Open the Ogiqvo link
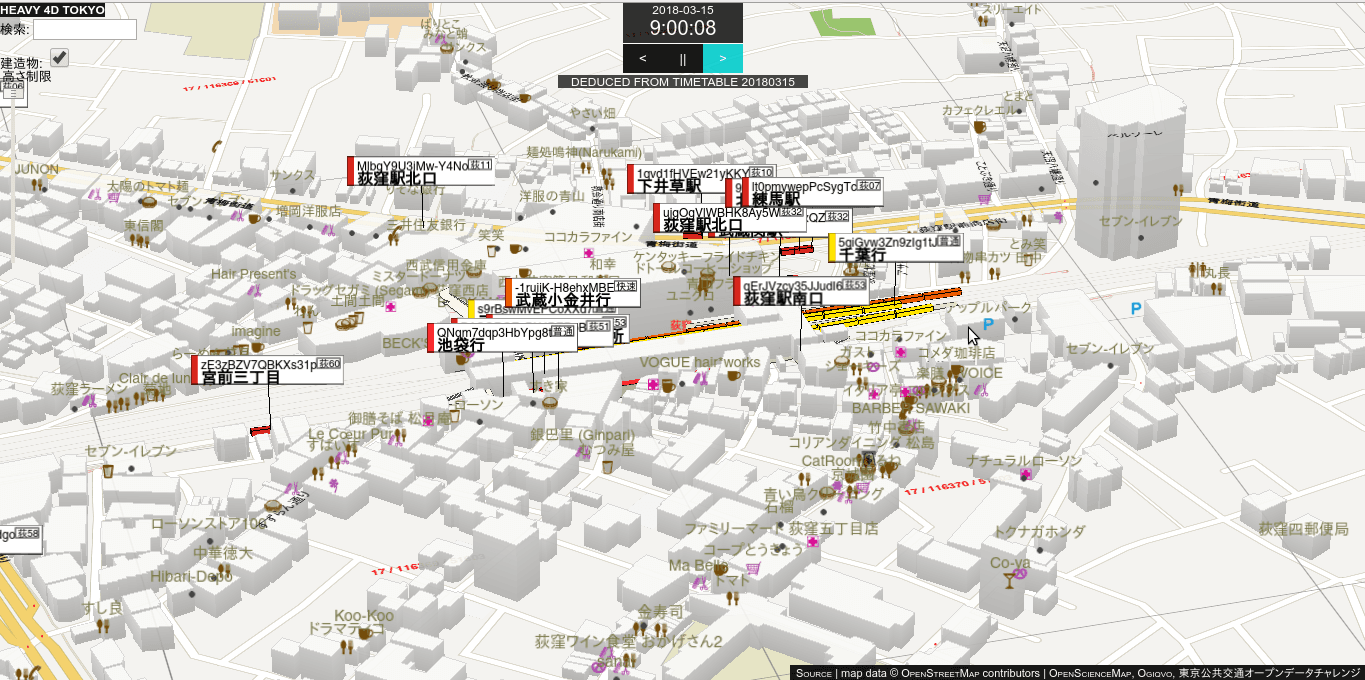This screenshot has height=680, width=1365. (1153, 673)
